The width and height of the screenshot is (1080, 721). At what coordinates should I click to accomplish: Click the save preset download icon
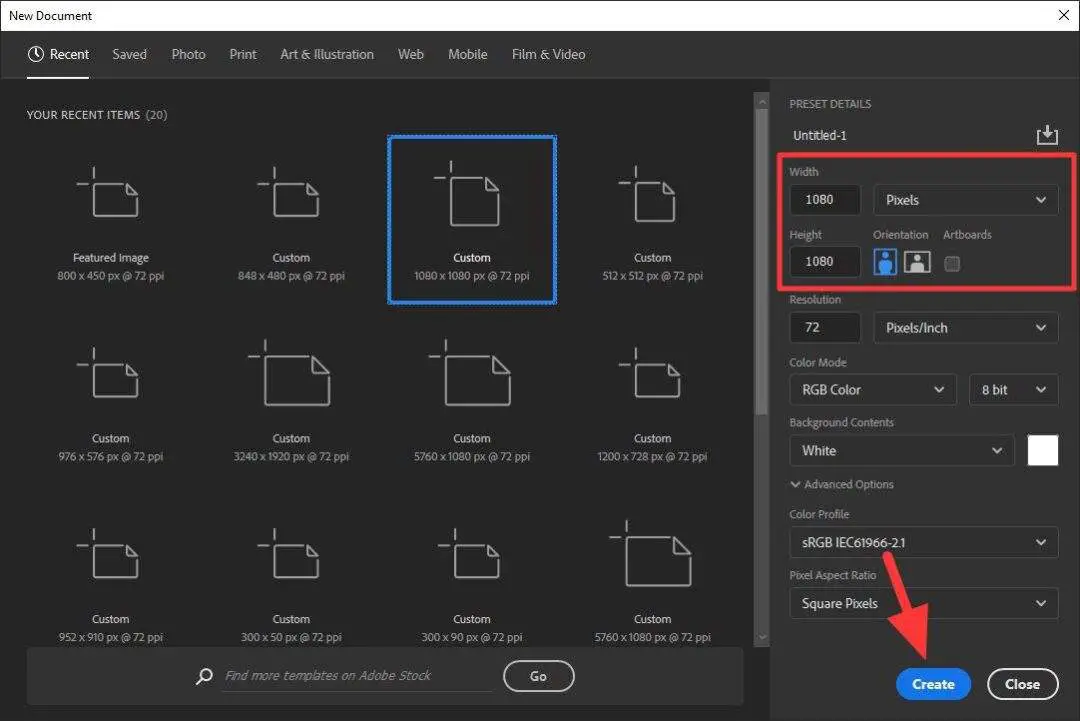point(1047,134)
